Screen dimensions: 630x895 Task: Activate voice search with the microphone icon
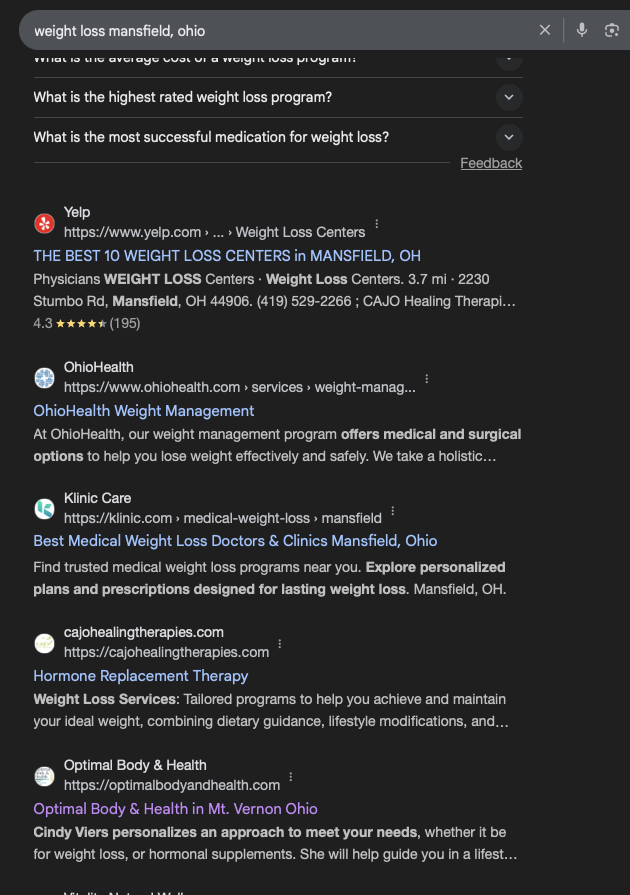pos(582,30)
